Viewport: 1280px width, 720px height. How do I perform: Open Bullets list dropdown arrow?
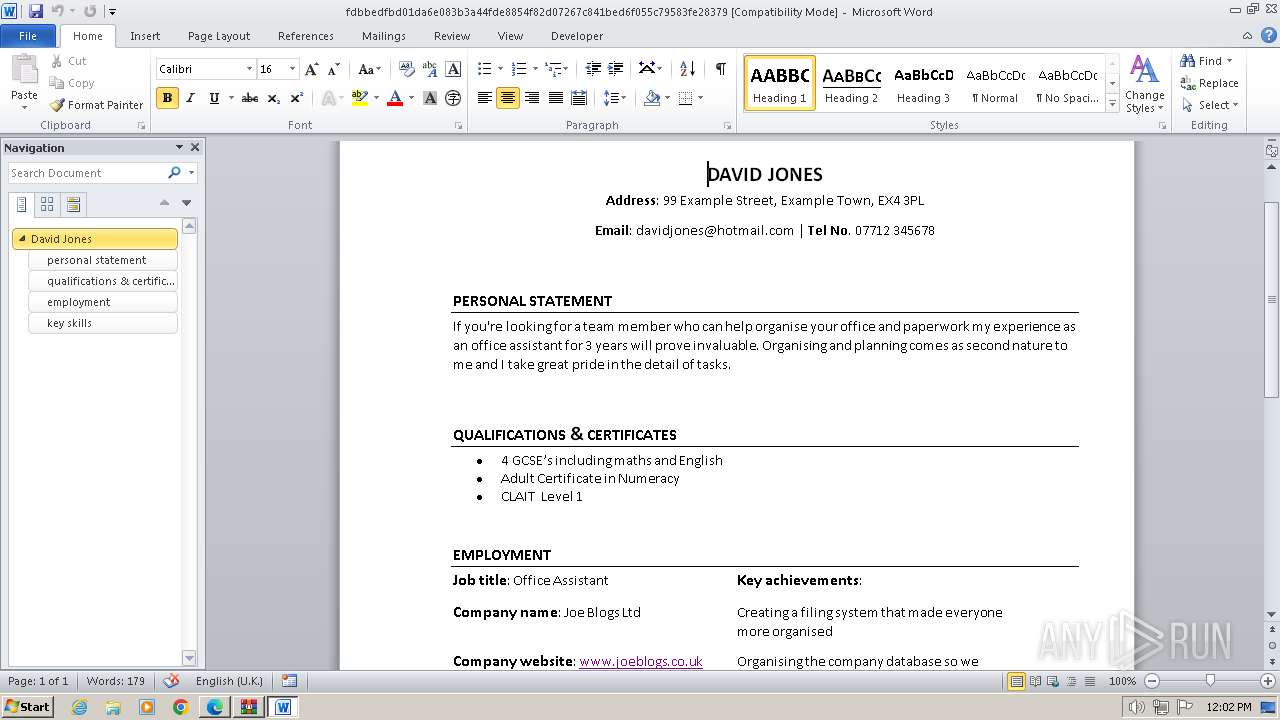500,69
